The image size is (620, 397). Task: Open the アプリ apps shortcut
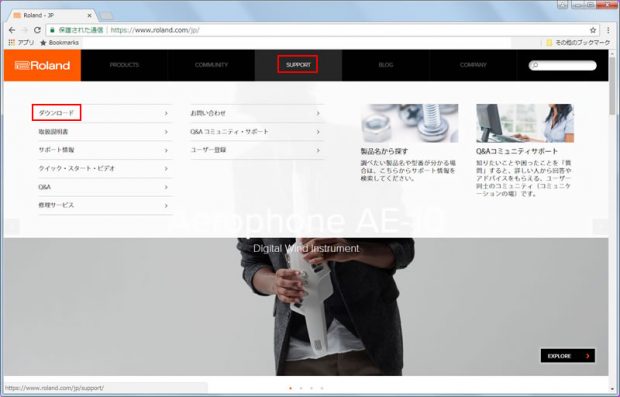[x=21, y=42]
